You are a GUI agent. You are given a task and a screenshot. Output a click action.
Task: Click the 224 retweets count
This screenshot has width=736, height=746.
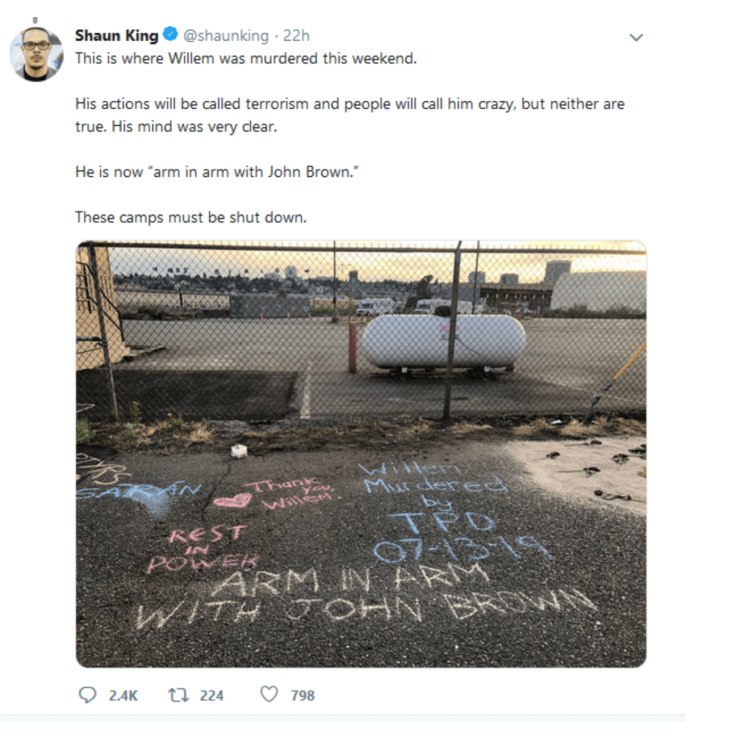212,696
